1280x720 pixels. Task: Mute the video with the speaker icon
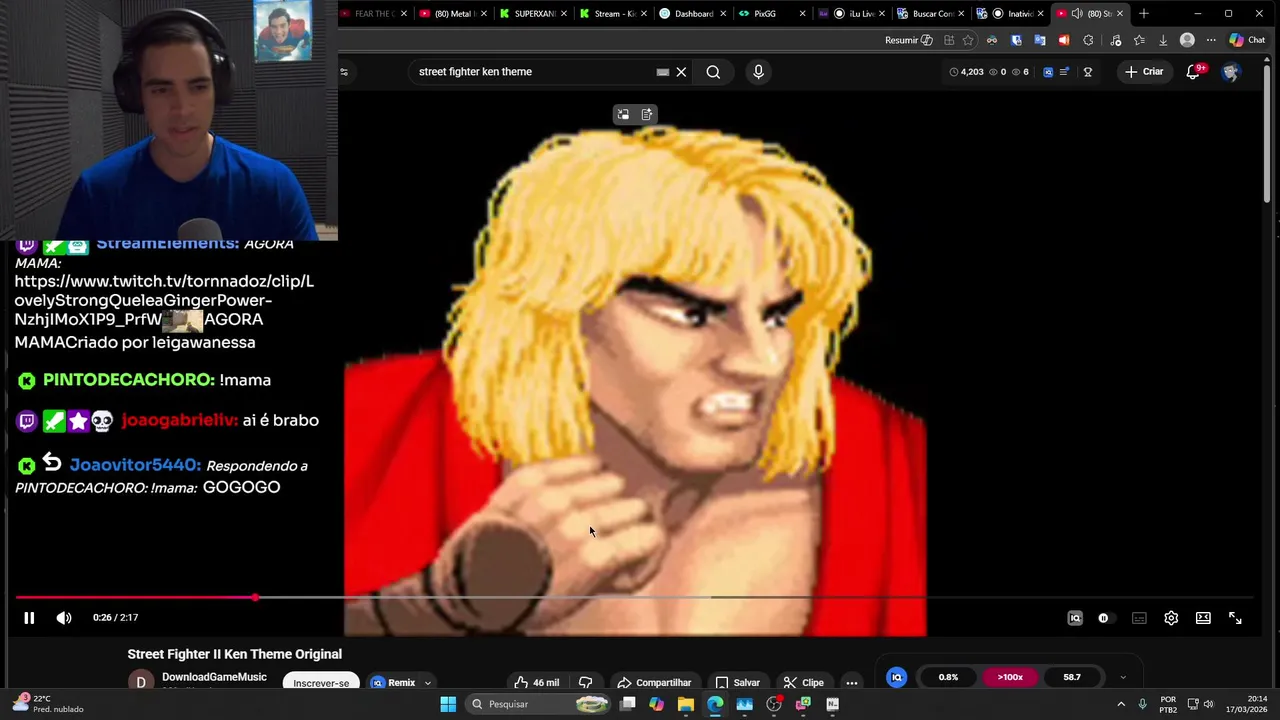64,618
